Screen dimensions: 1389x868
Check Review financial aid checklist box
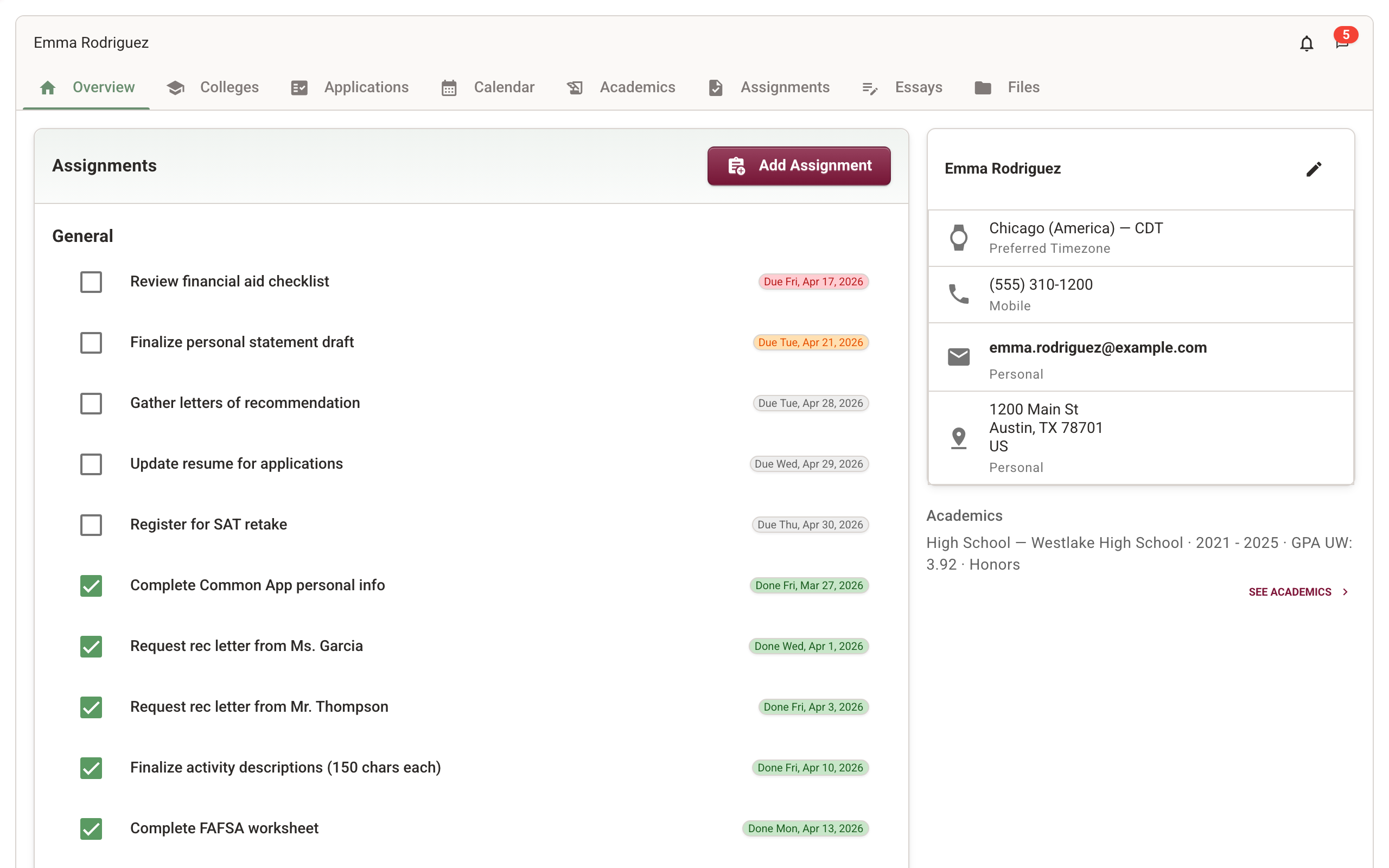91,282
